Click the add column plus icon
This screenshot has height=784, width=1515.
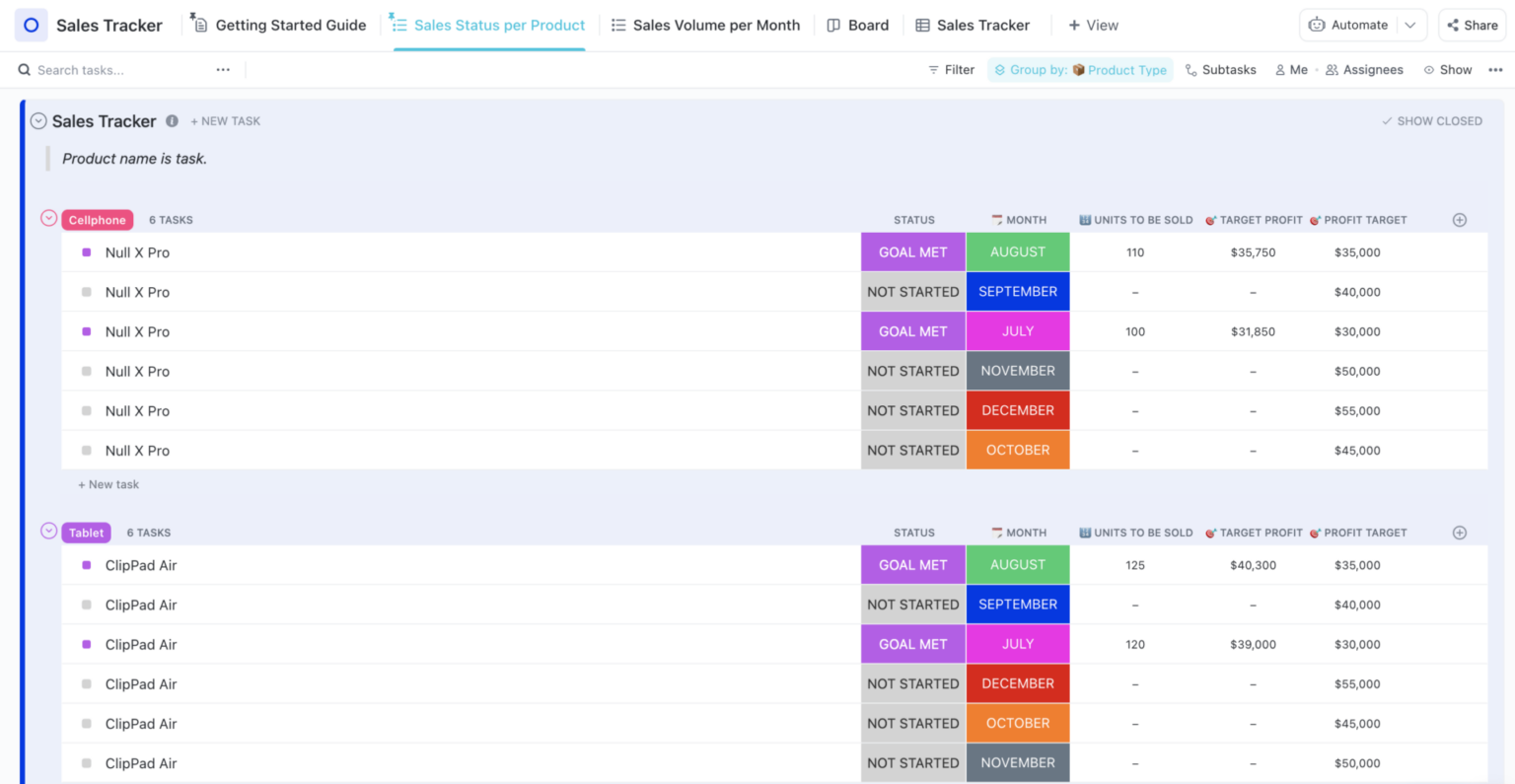[1460, 220]
